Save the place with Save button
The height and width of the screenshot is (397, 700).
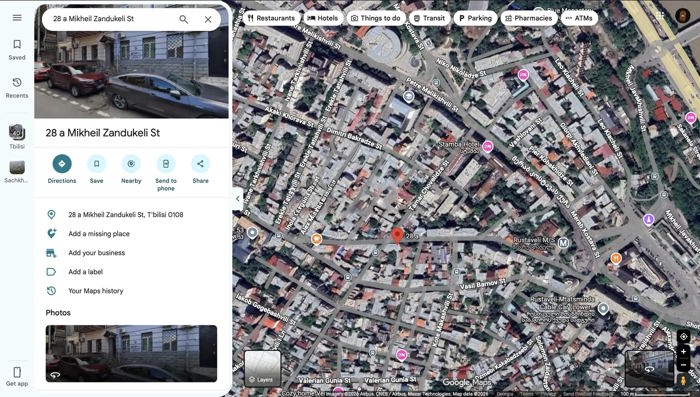96,169
